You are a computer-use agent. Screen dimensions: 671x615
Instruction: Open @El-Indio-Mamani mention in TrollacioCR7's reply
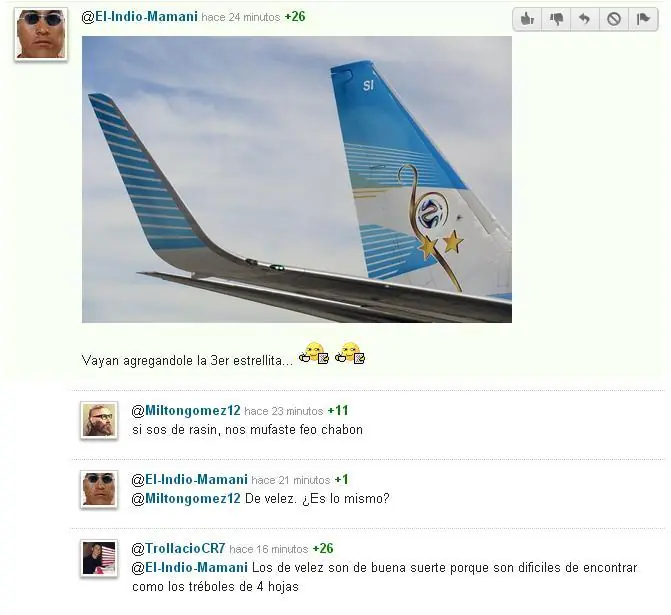[190, 567]
